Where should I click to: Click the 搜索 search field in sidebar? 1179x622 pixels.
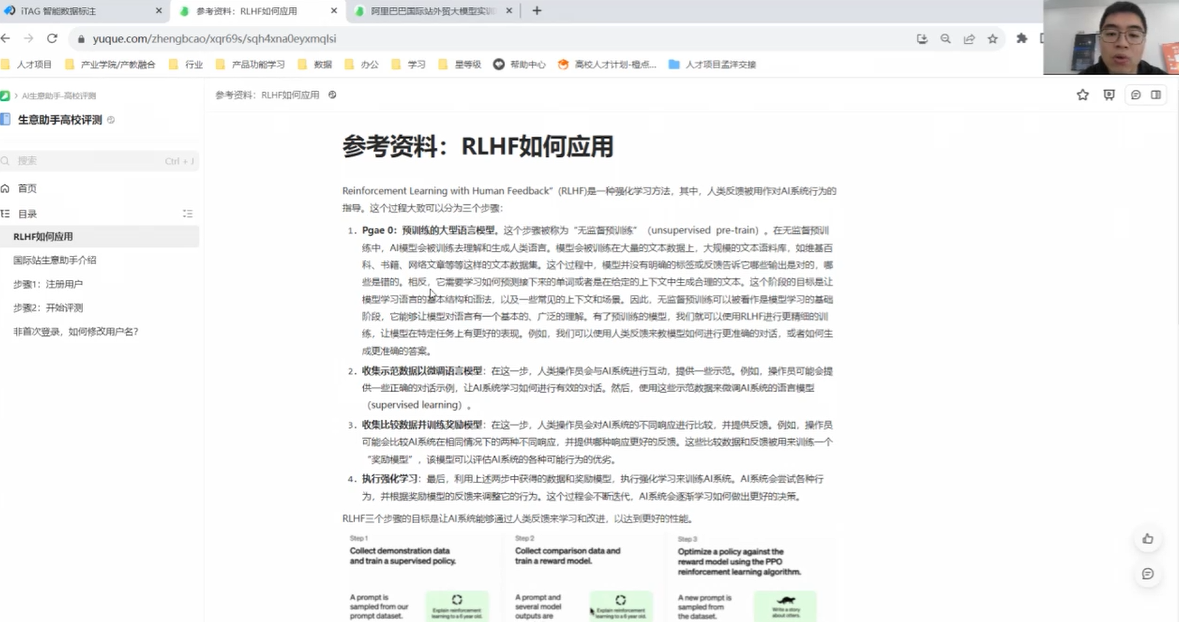[x=99, y=161]
